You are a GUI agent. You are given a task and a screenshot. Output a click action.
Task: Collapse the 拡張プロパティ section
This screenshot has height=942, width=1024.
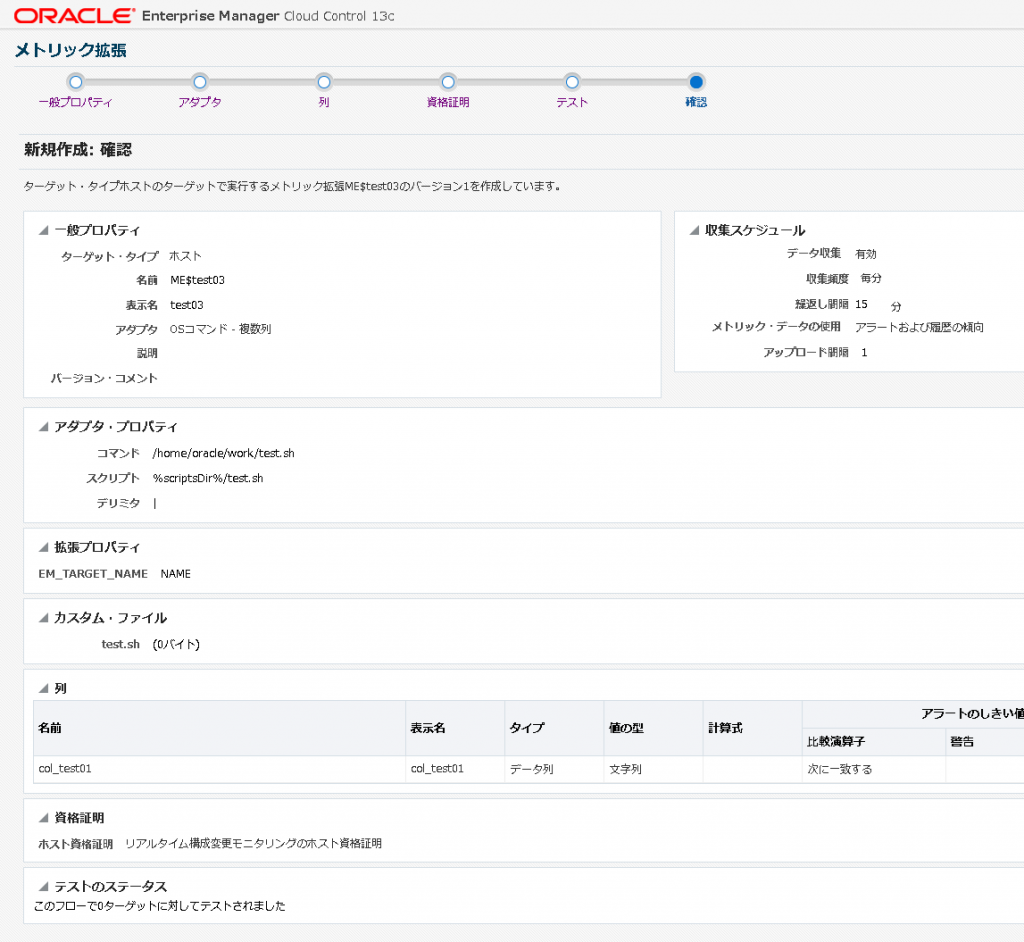(44, 547)
